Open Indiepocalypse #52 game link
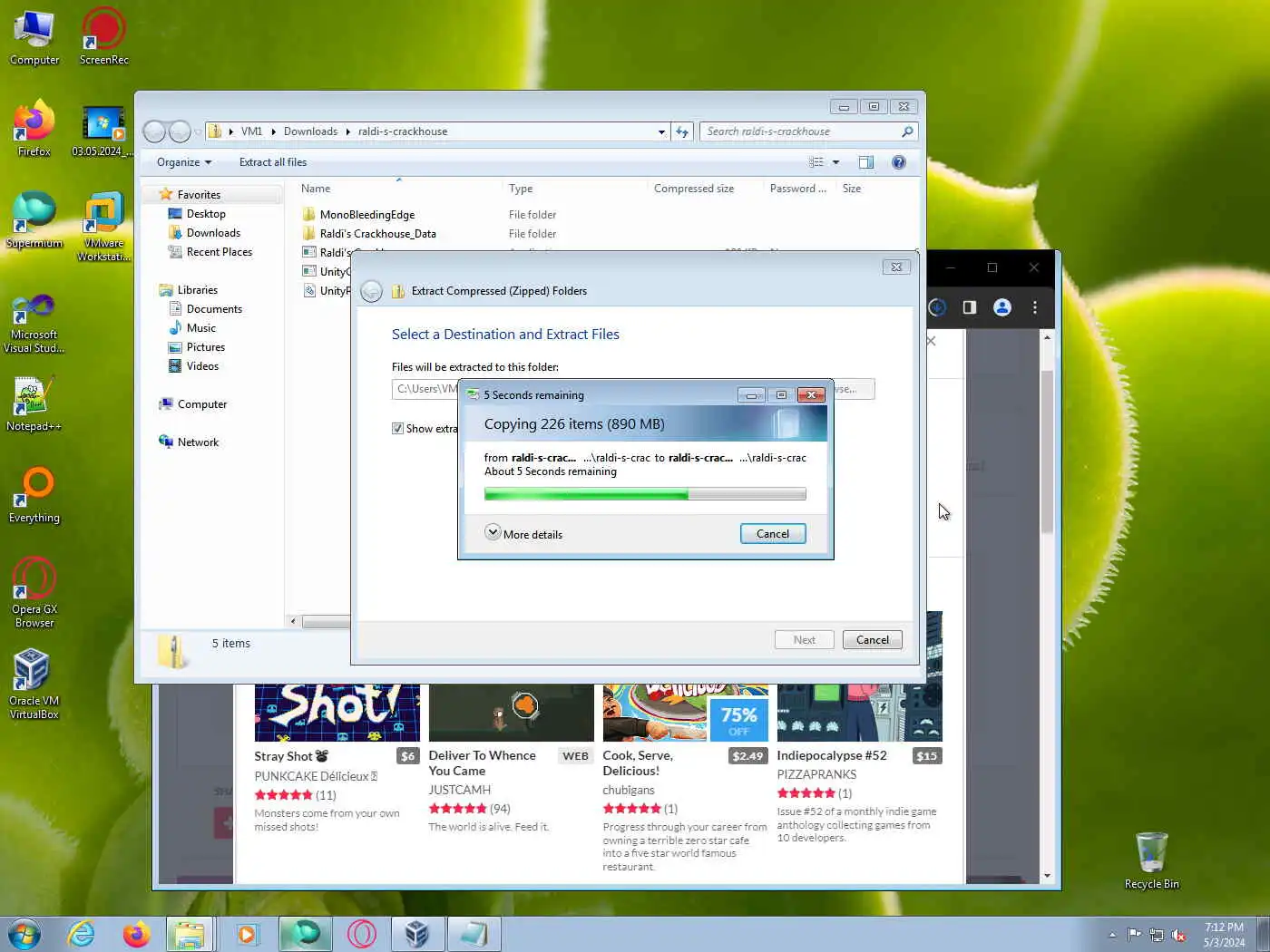The image size is (1270, 952). tap(832, 755)
